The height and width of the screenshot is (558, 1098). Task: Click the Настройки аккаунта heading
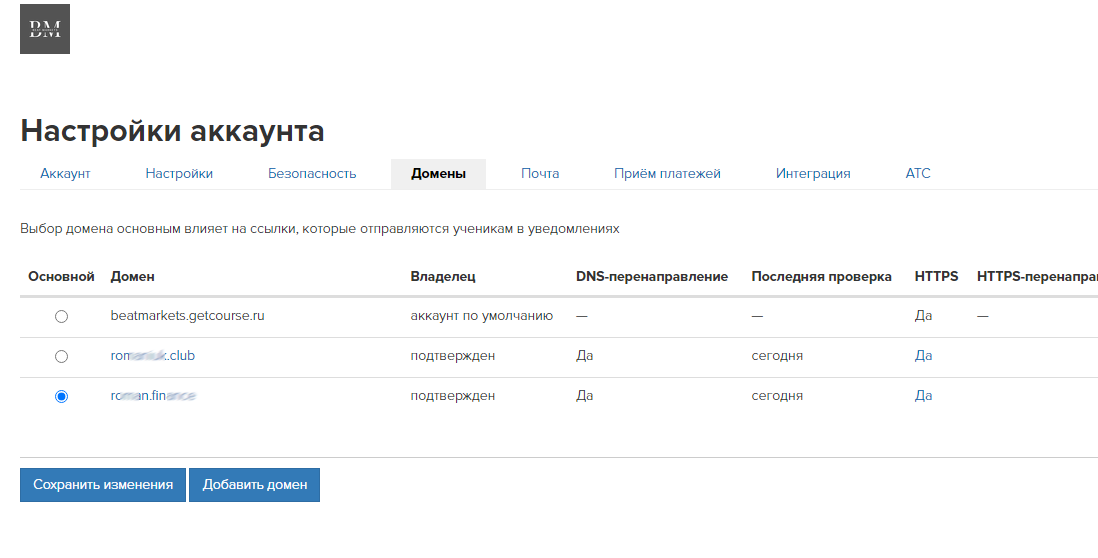[172, 131]
